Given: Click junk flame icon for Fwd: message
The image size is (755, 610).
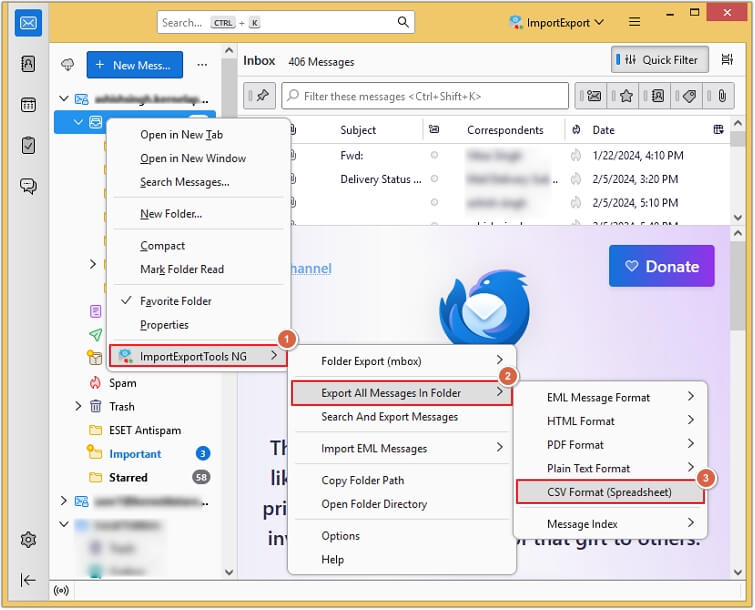Looking at the screenshot, I should coord(576,155).
